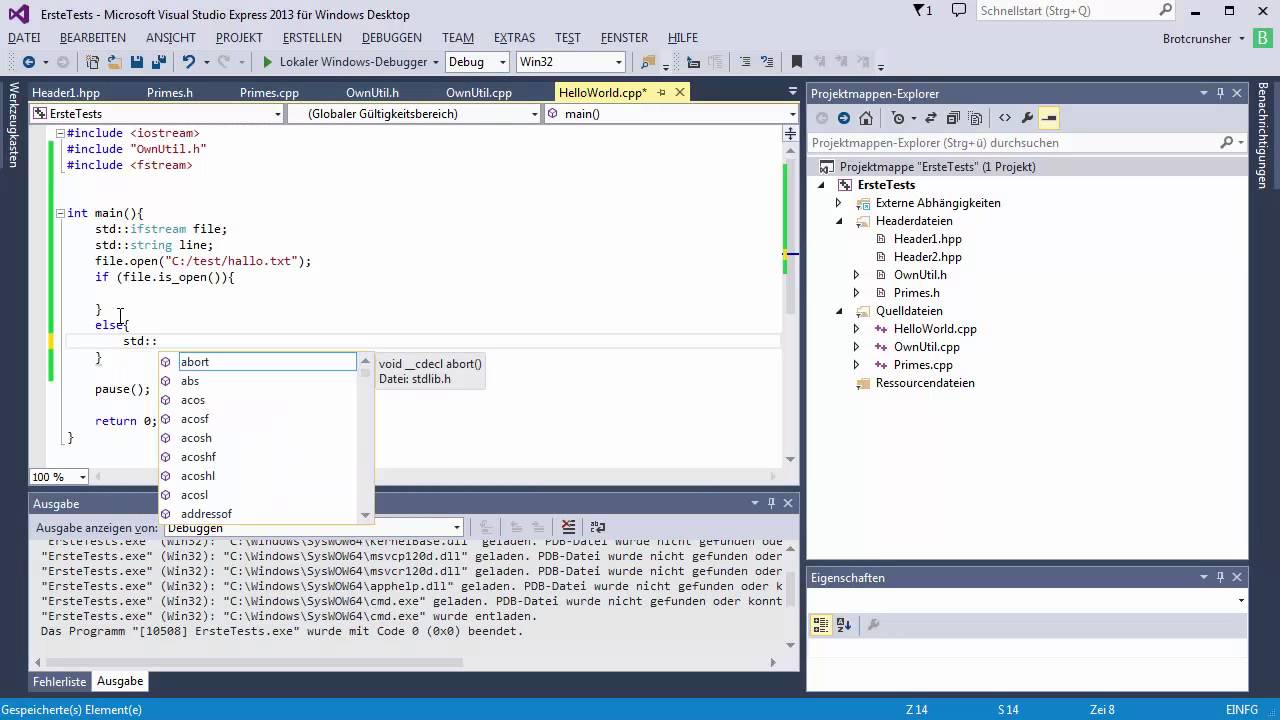Open the BEARBEITEN menu
The width and height of the screenshot is (1280, 720).
[93, 38]
